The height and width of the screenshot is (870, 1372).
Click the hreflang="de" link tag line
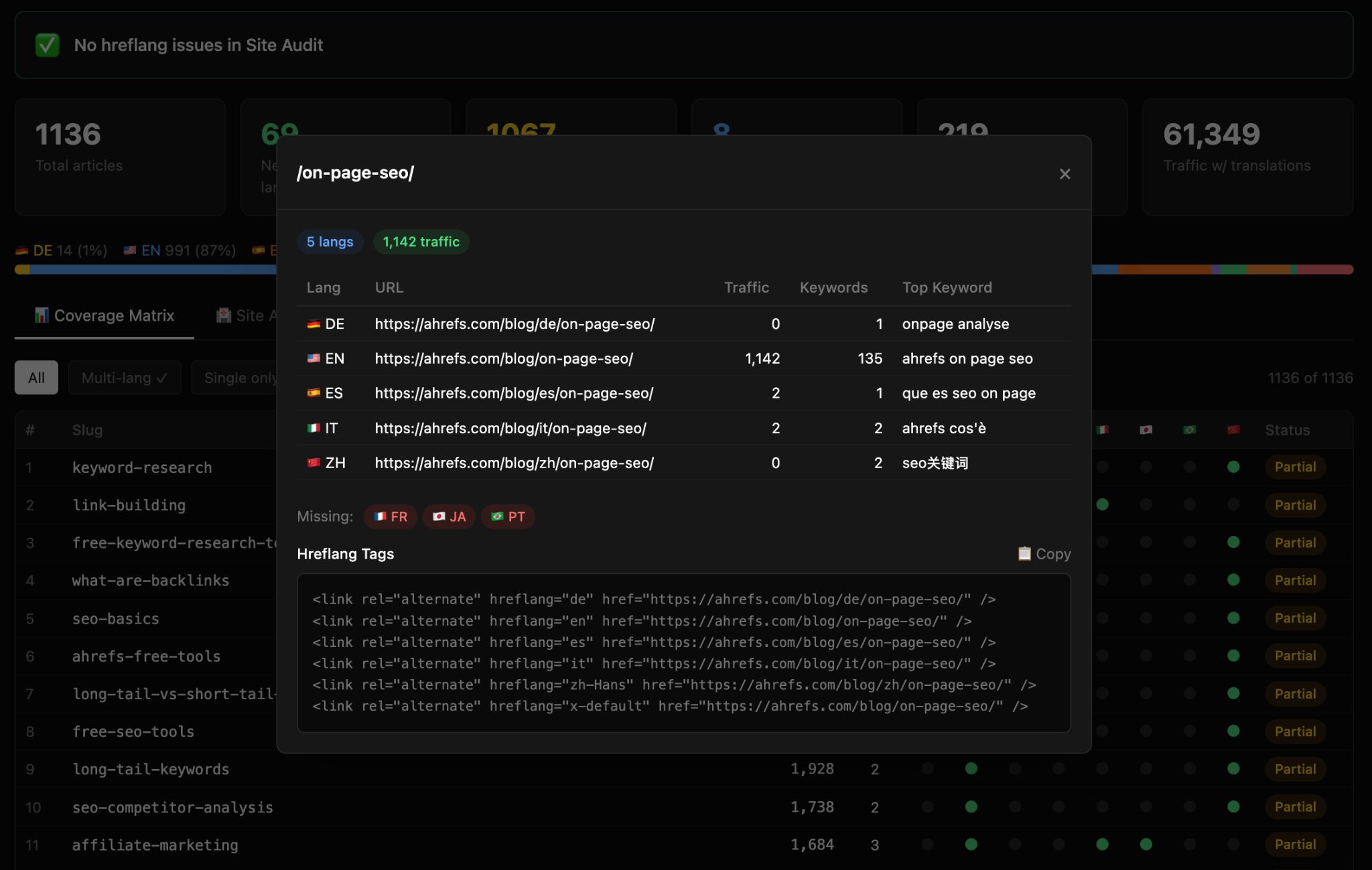pos(654,599)
